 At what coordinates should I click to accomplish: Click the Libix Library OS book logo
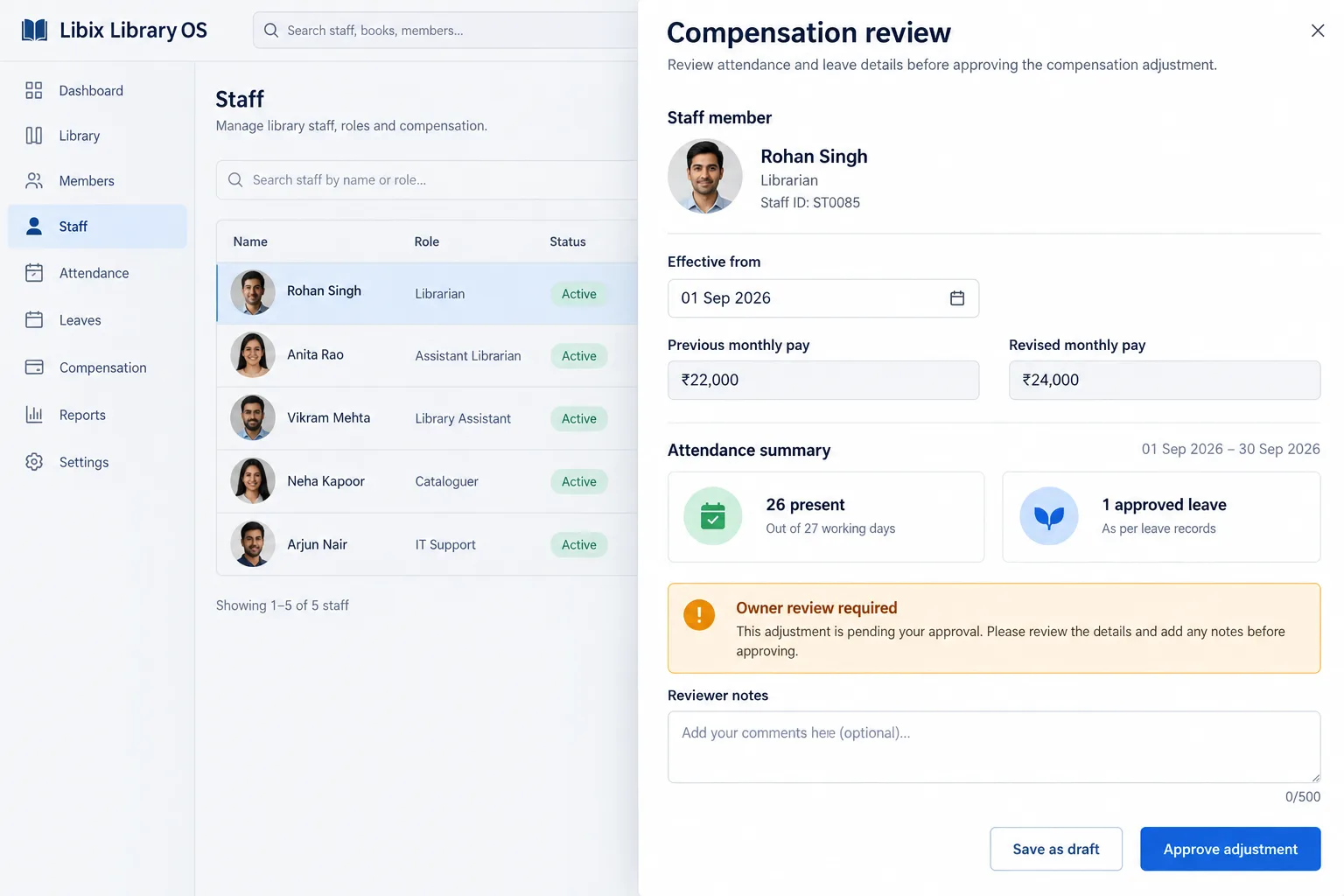pos(34,31)
